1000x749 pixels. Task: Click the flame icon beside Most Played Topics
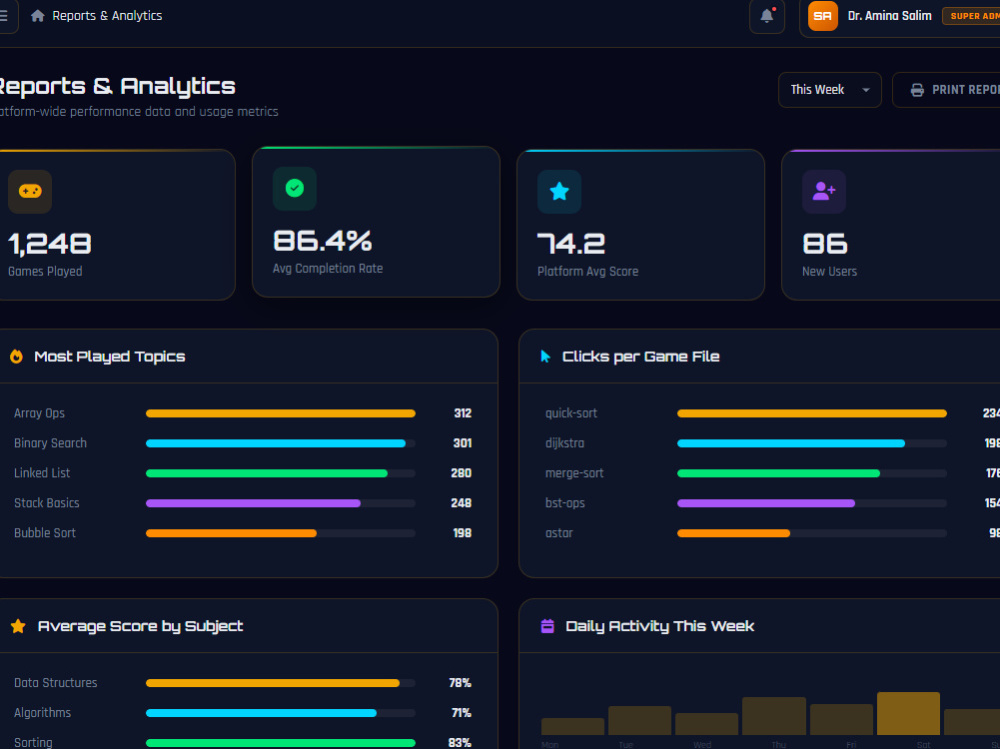coord(17,357)
